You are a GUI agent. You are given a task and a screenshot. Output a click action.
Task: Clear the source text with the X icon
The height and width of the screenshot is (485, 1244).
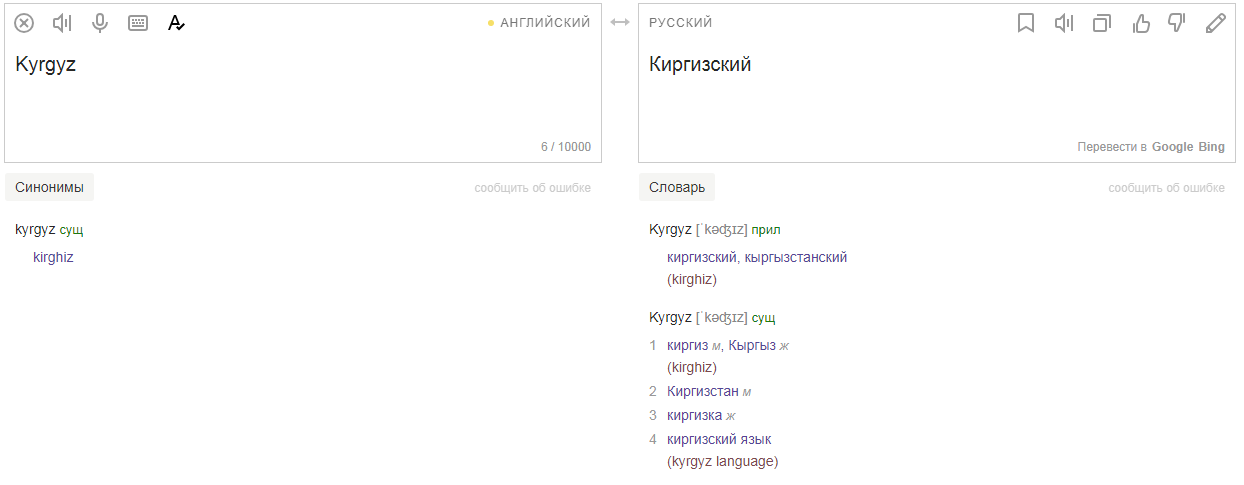click(x=24, y=23)
